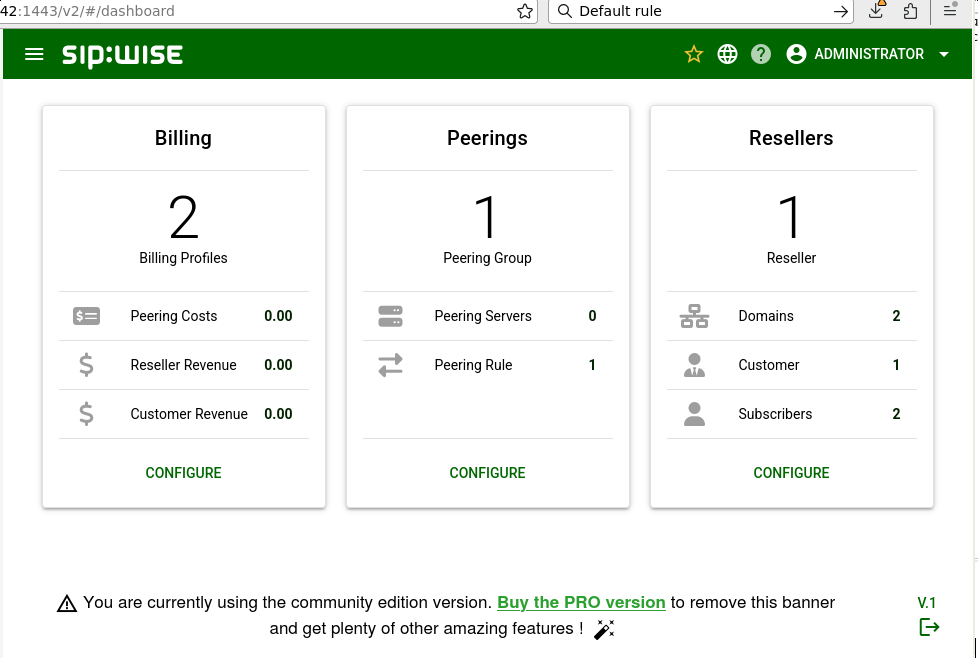Click the logout icon below V.1

(x=929, y=627)
